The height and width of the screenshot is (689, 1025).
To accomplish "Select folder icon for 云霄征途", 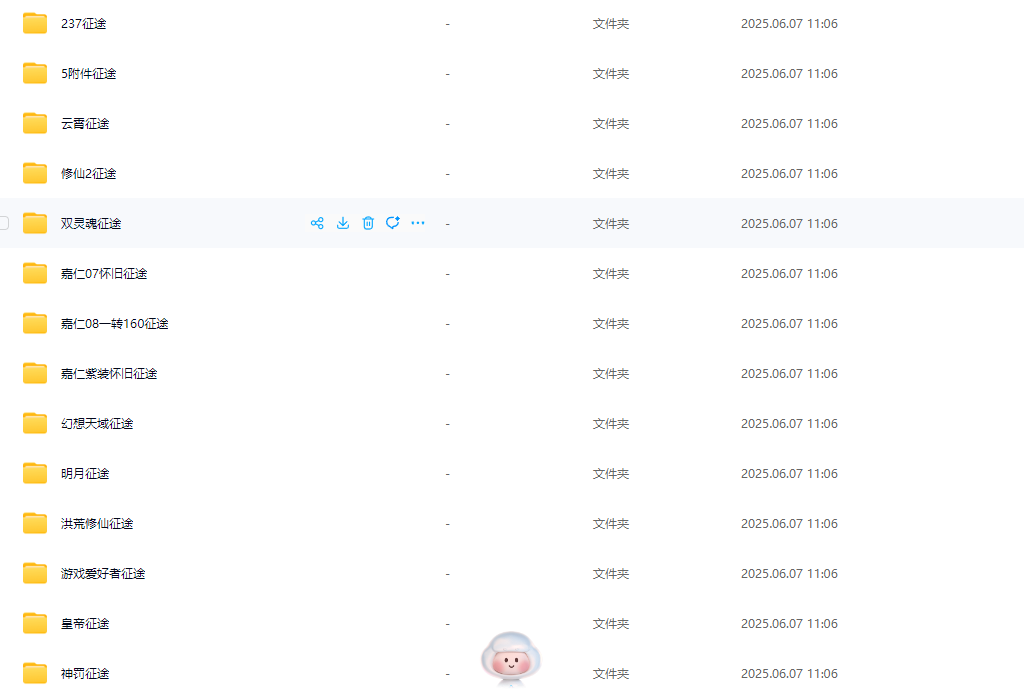I will (x=35, y=124).
